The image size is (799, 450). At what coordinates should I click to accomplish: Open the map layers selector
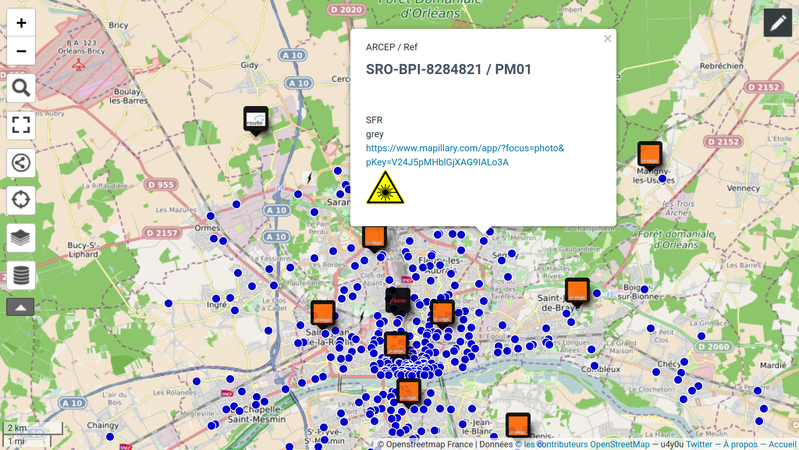pyautogui.click(x=21, y=238)
